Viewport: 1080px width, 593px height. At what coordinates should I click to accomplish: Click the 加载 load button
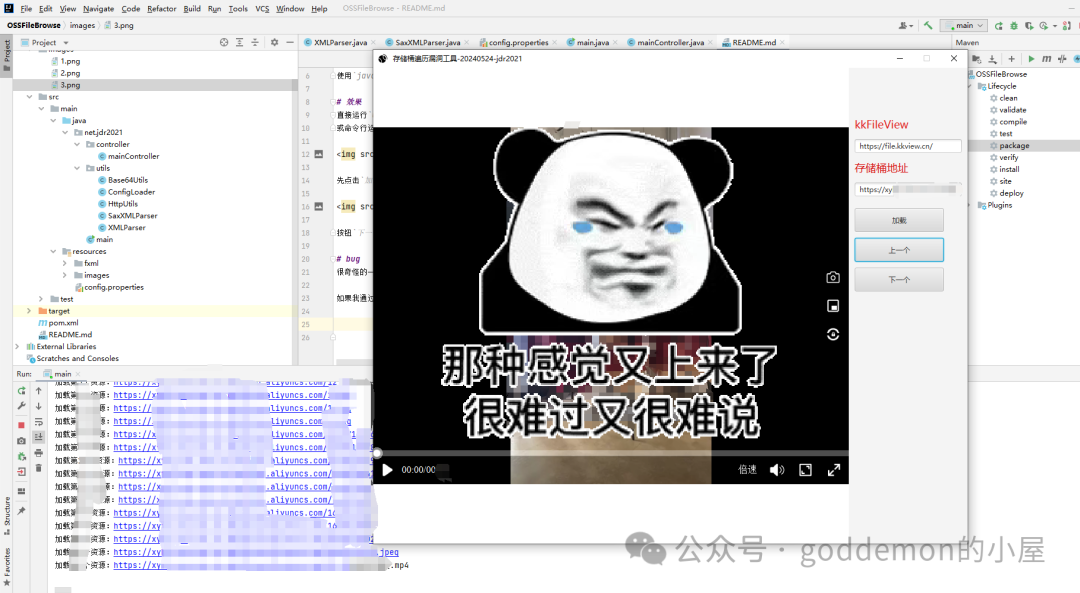(899, 220)
